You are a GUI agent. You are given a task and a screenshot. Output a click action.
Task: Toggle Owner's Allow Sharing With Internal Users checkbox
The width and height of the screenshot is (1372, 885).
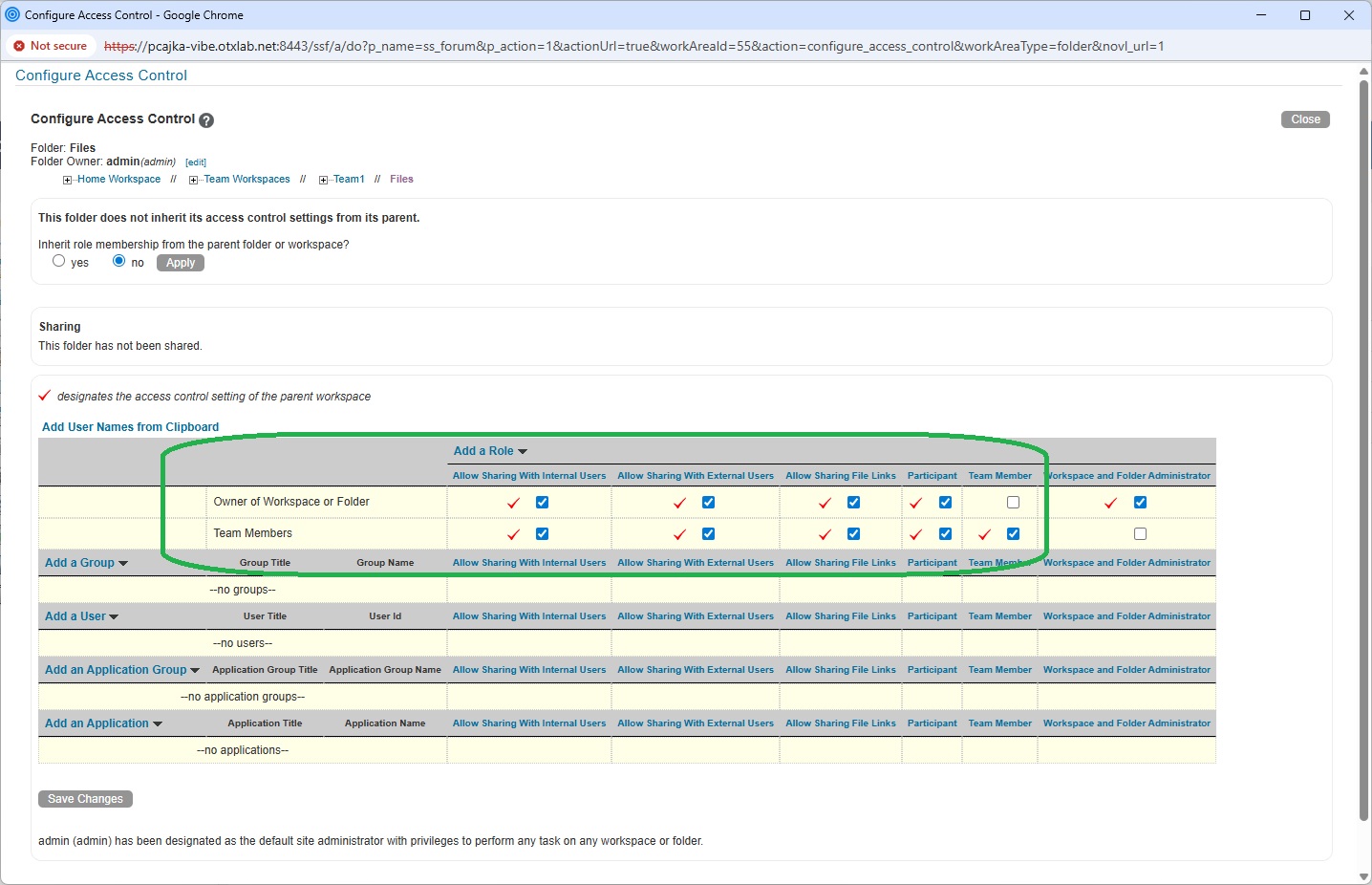click(542, 503)
